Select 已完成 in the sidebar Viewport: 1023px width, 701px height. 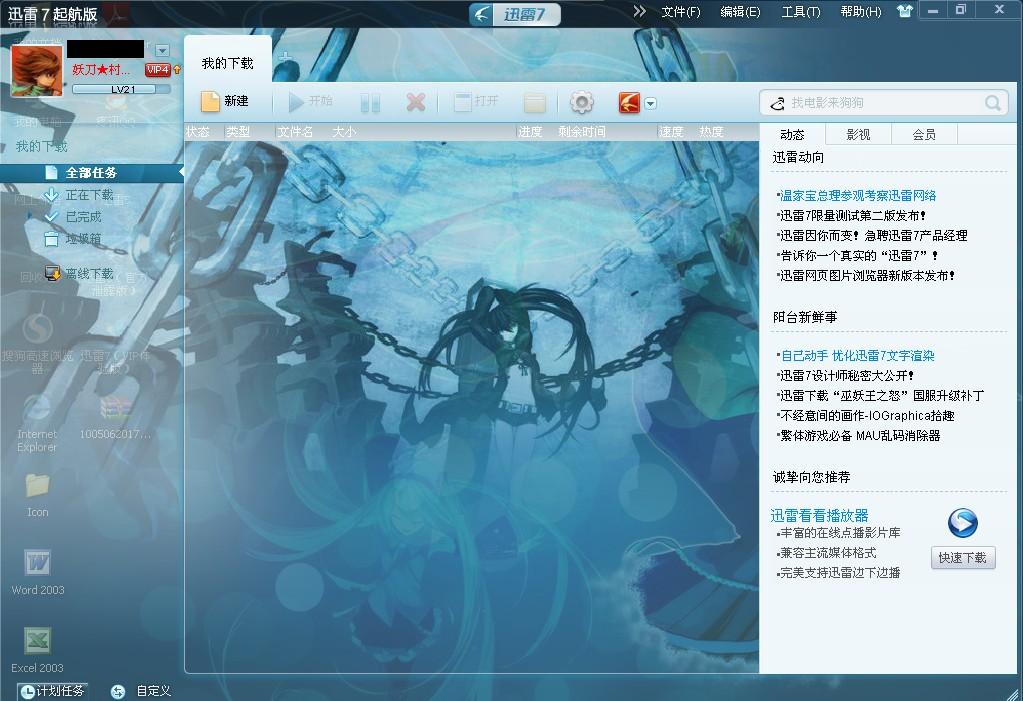tap(83, 216)
